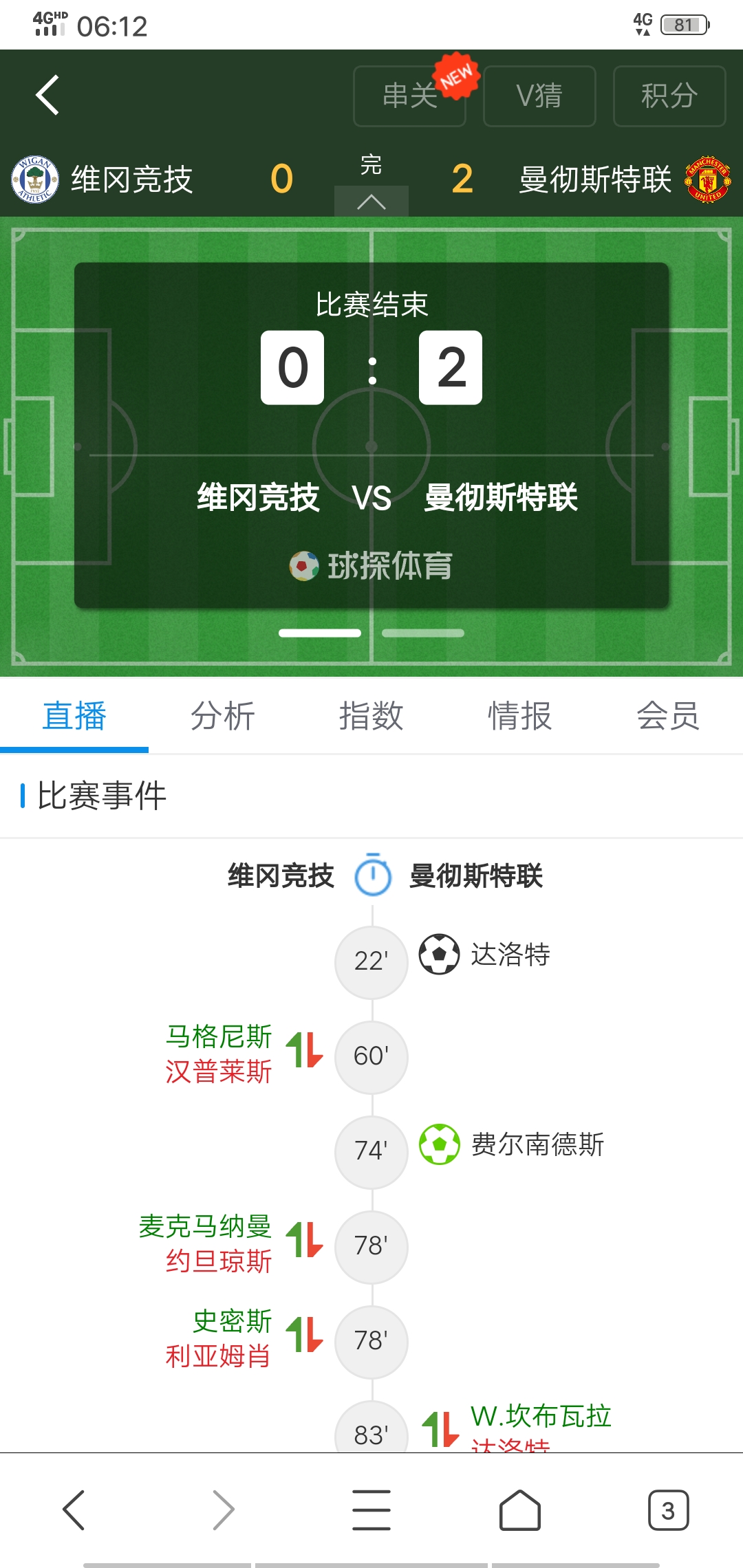
Task: Switch to the 分析 tab
Action: (222, 716)
